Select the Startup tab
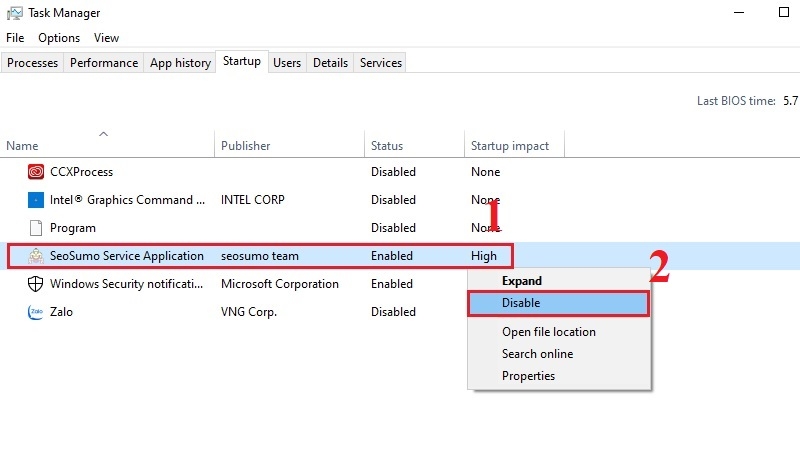 242,61
